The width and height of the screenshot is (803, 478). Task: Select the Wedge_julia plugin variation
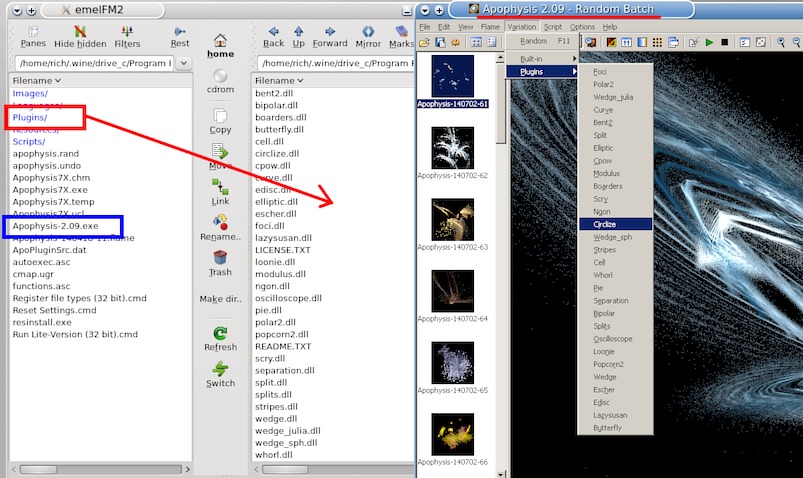pos(616,97)
